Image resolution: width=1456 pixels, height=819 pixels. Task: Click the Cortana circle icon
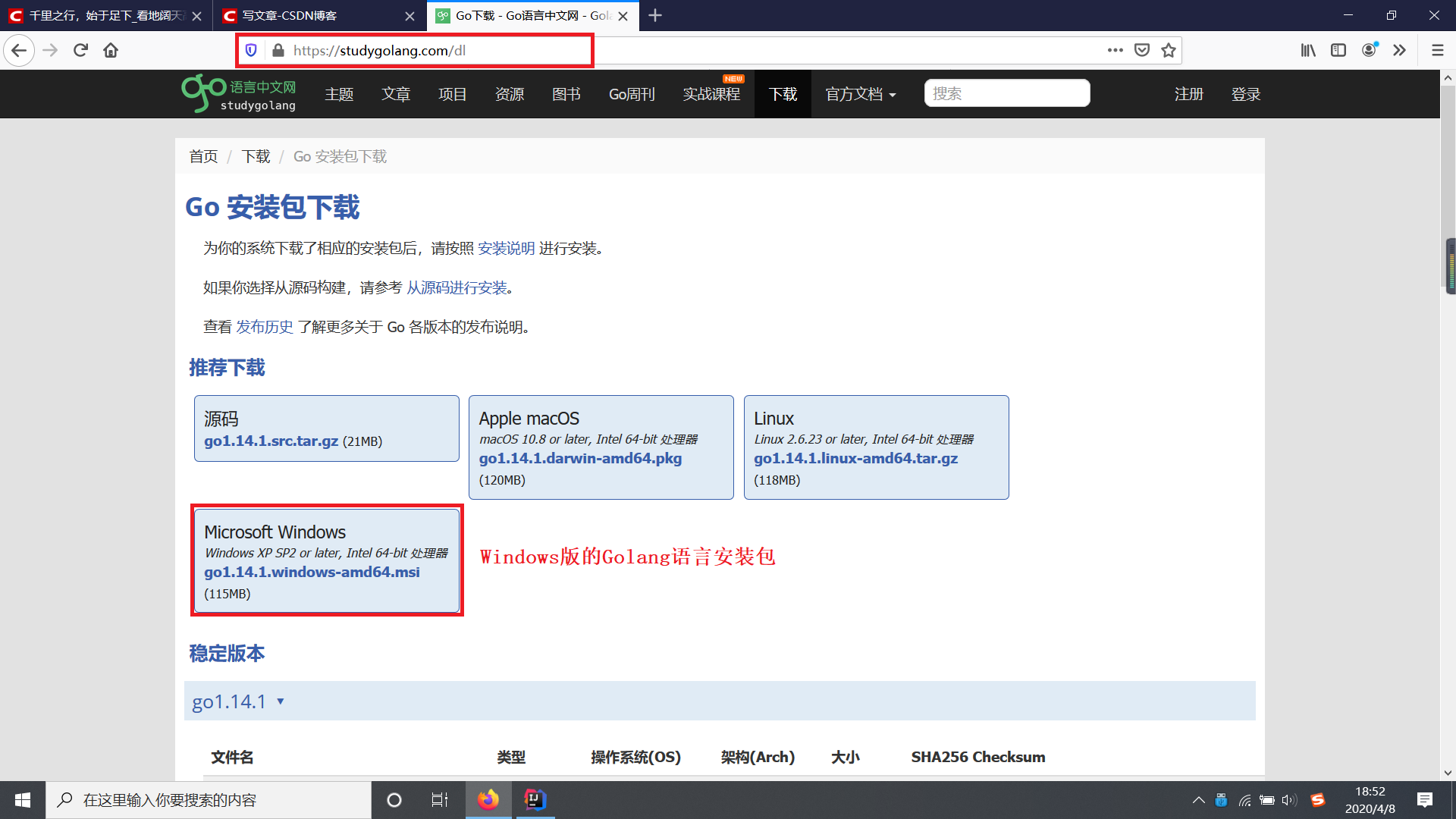coord(394,800)
